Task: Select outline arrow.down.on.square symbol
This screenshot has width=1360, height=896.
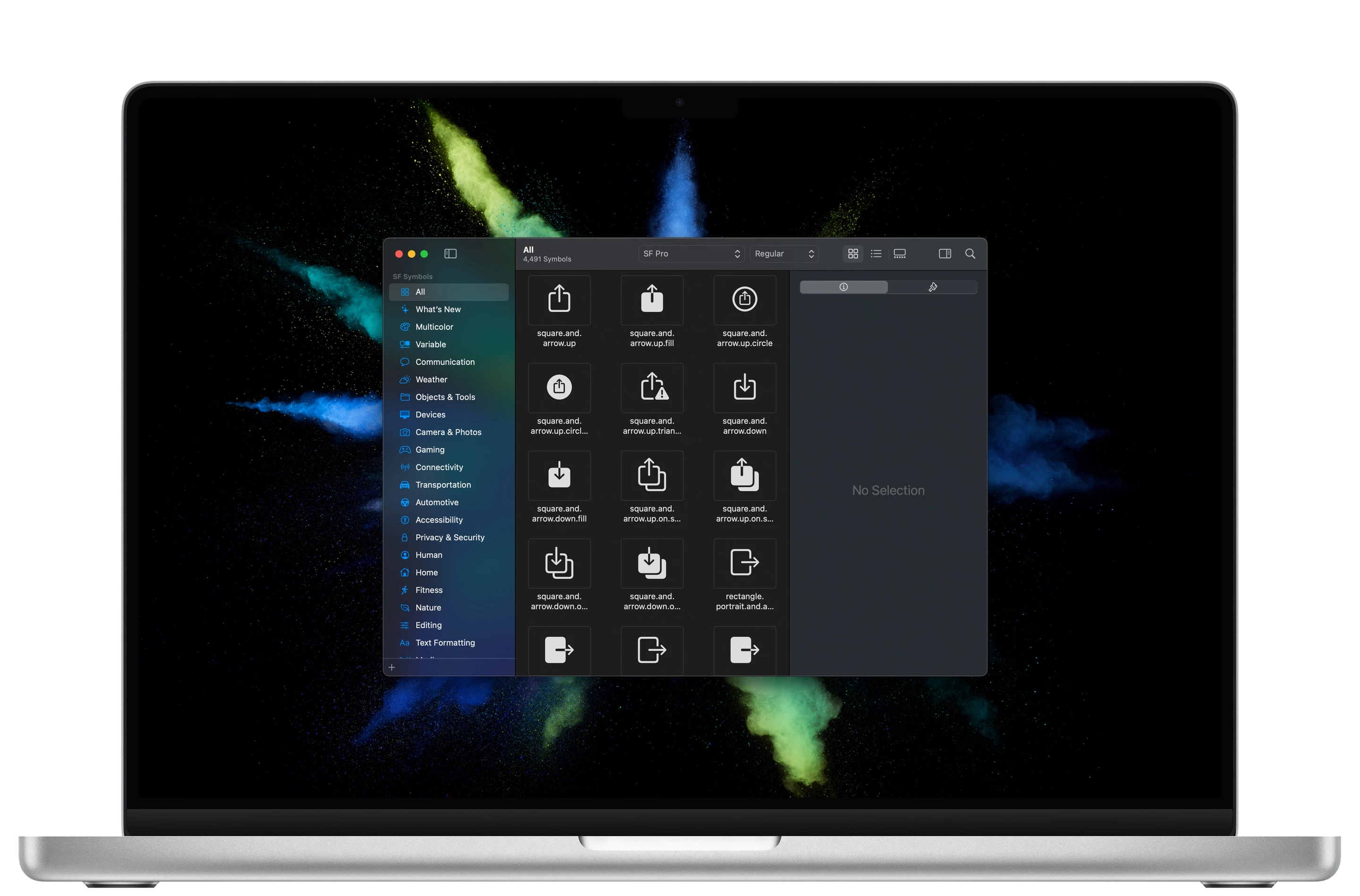Action: click(x=559, y=564)
